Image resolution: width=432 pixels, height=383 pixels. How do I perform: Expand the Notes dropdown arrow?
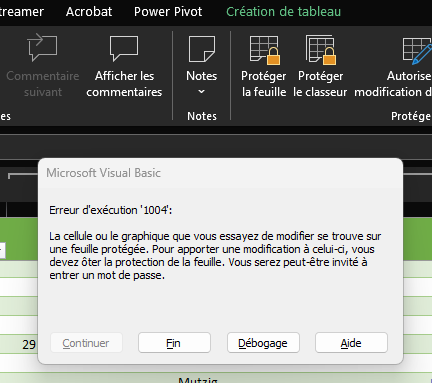point(201,91)
